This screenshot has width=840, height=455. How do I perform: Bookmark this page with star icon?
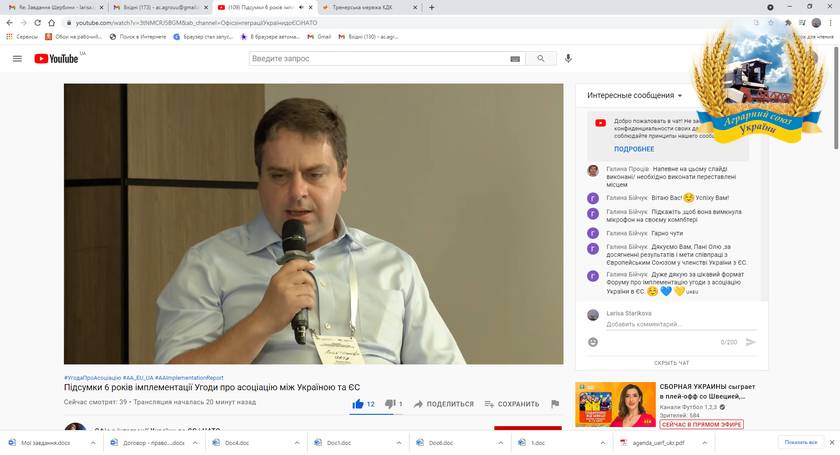point(771,23)
